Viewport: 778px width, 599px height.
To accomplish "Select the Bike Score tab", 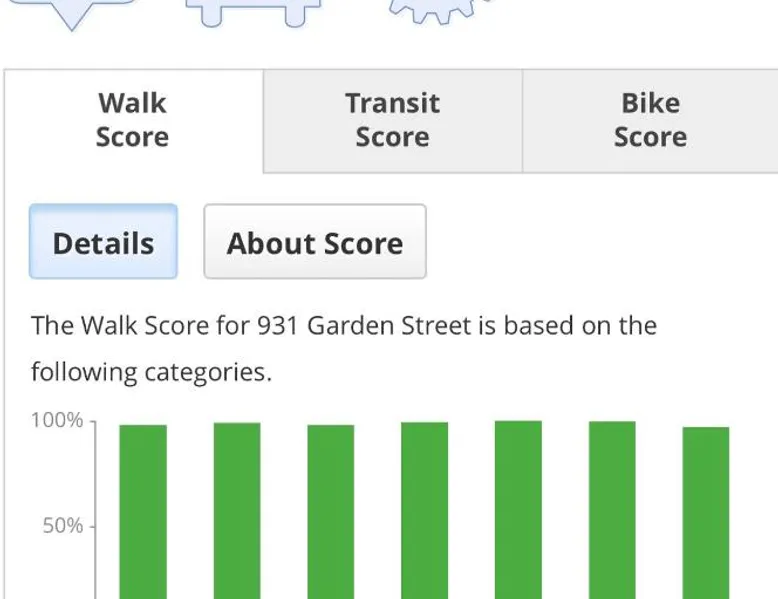I will pos(650,120).
